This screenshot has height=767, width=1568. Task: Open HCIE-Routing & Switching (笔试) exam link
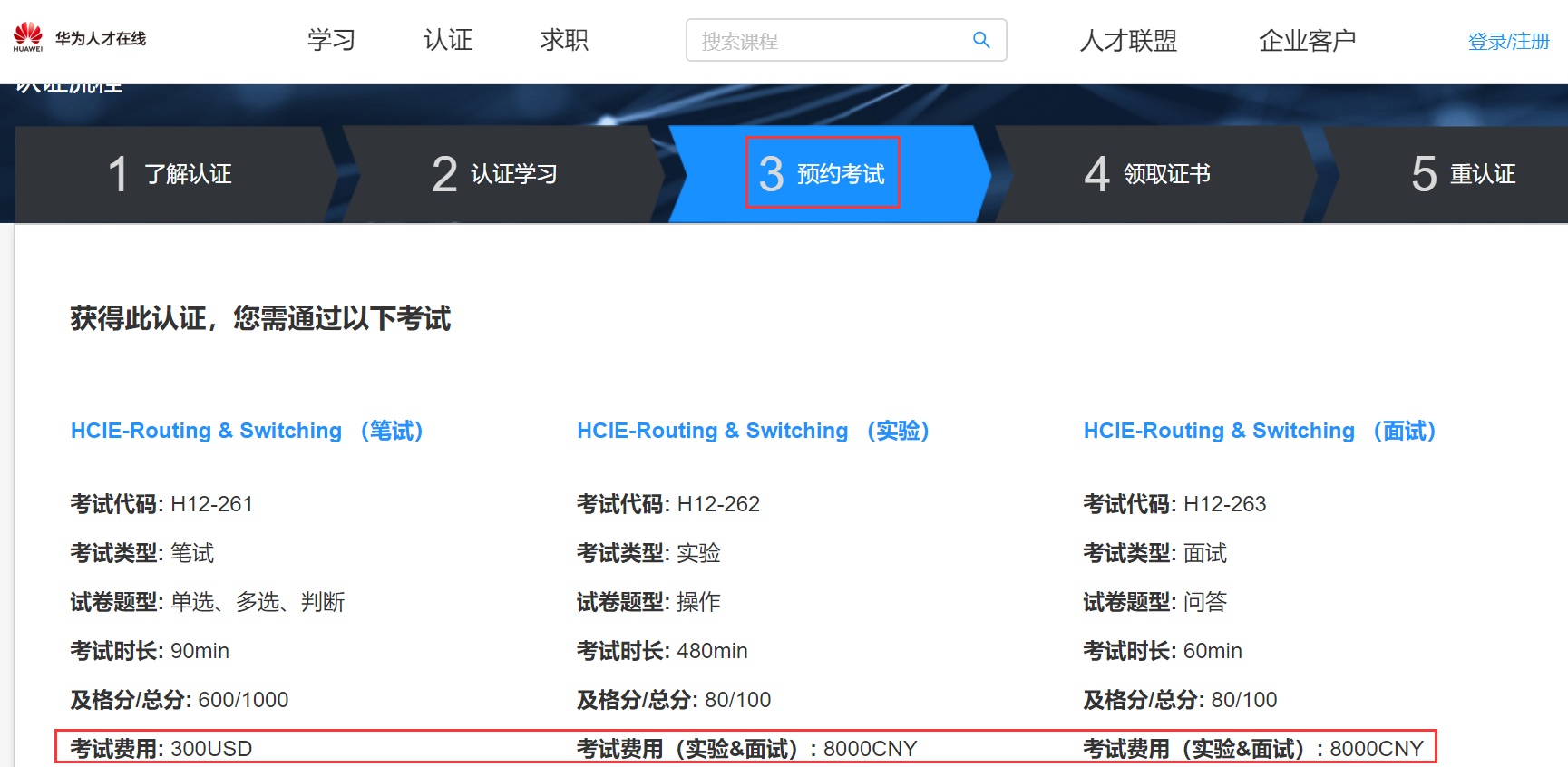tap(247, 431)
